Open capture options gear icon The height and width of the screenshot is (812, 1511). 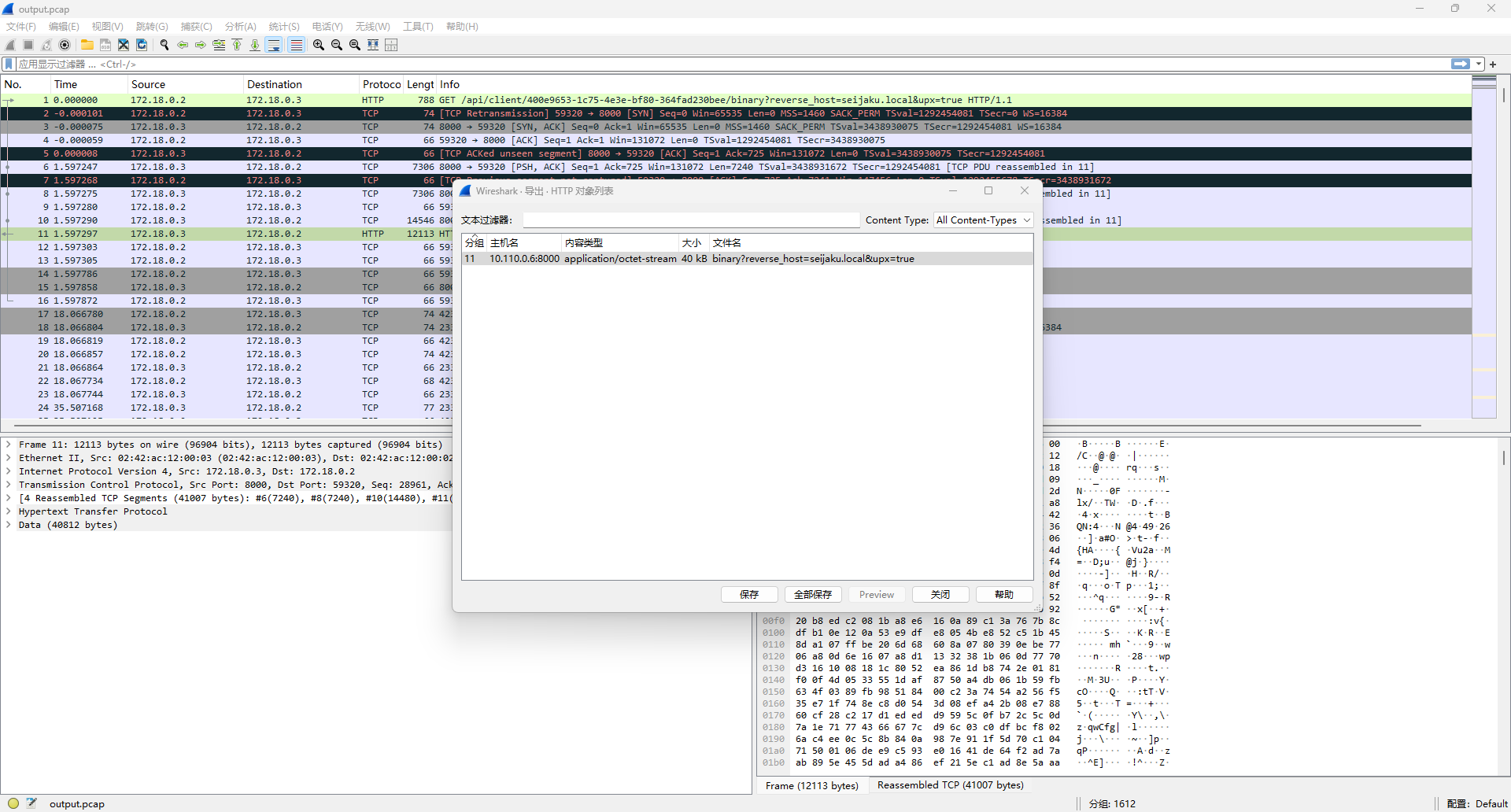coord(65,45)
